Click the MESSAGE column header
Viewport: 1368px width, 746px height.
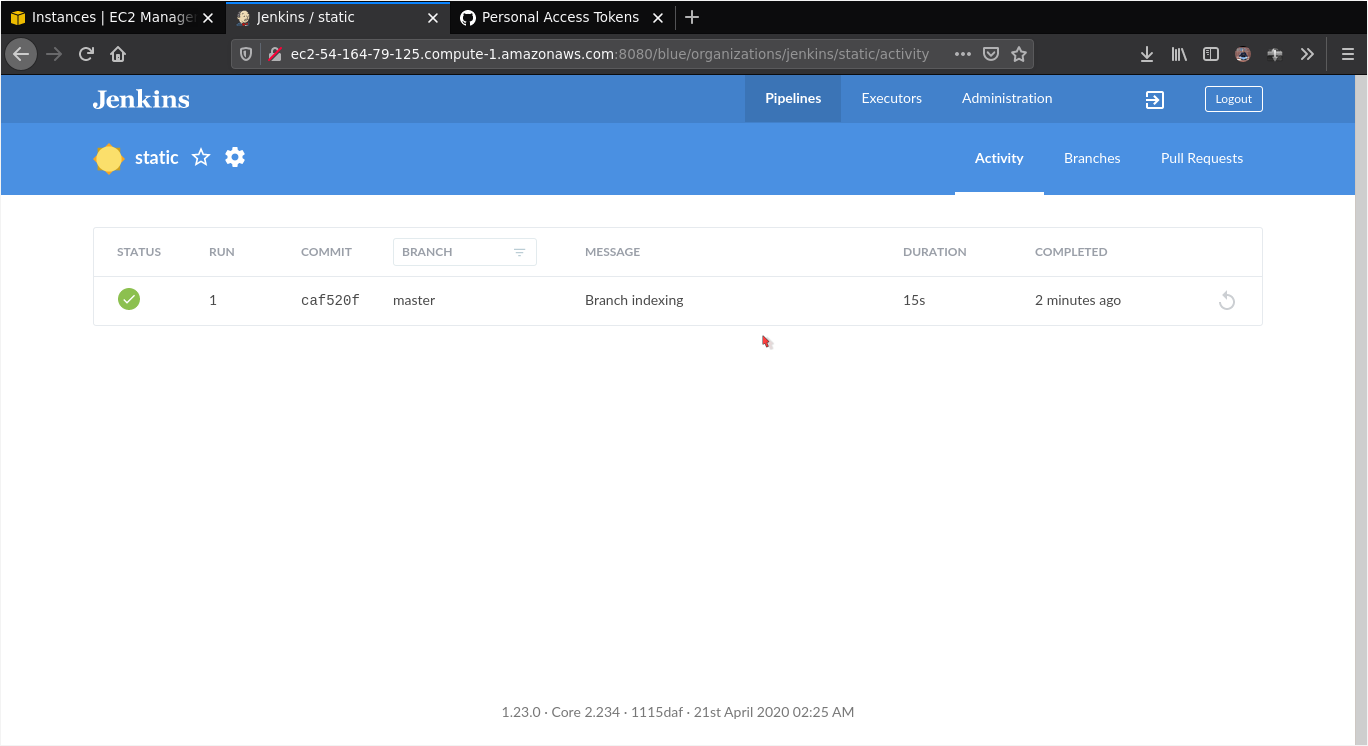point(612,252)
